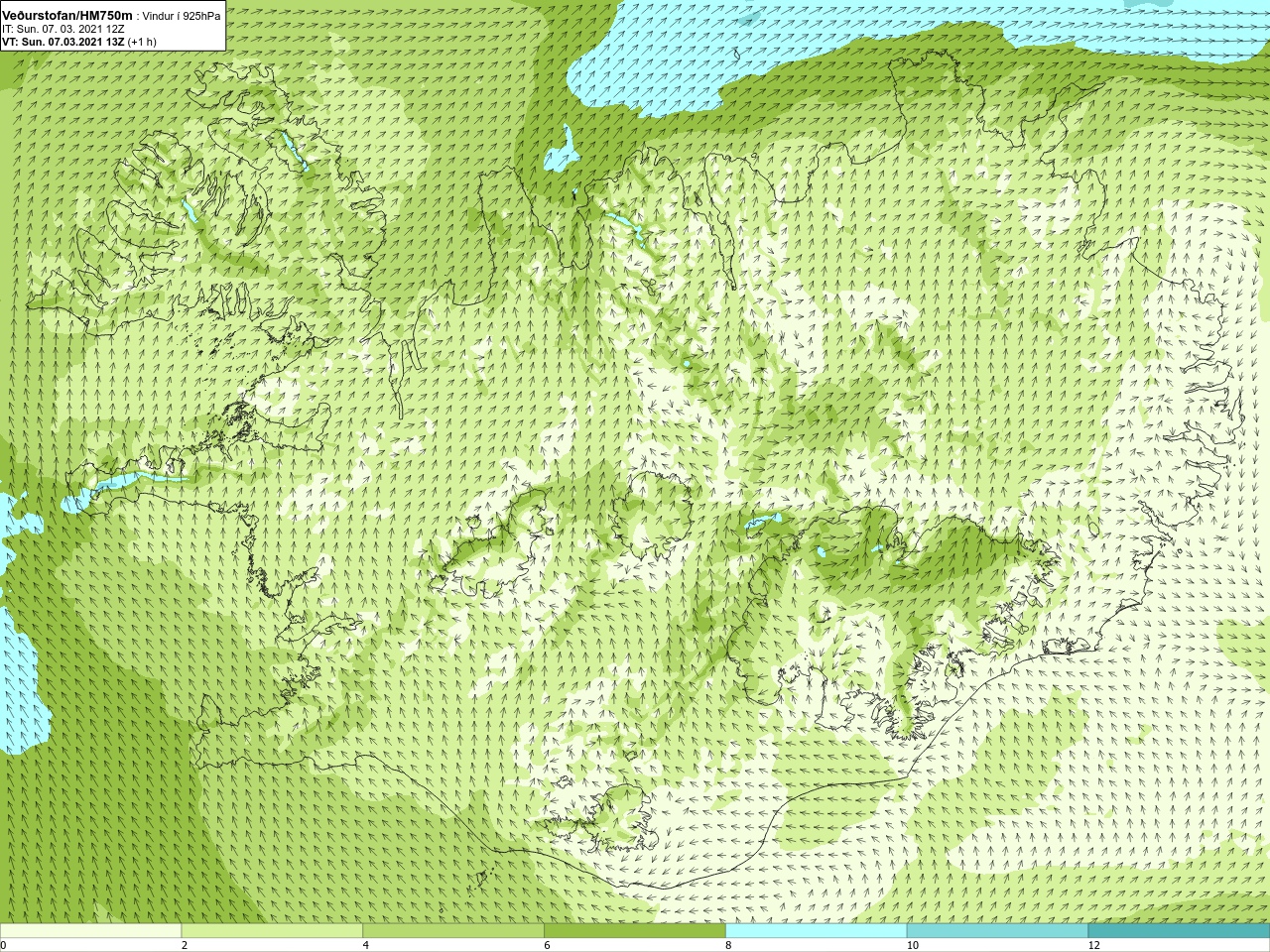Click the "(+1 h)" forecast offset text
1270x952 pixels.
pos(142,42)
